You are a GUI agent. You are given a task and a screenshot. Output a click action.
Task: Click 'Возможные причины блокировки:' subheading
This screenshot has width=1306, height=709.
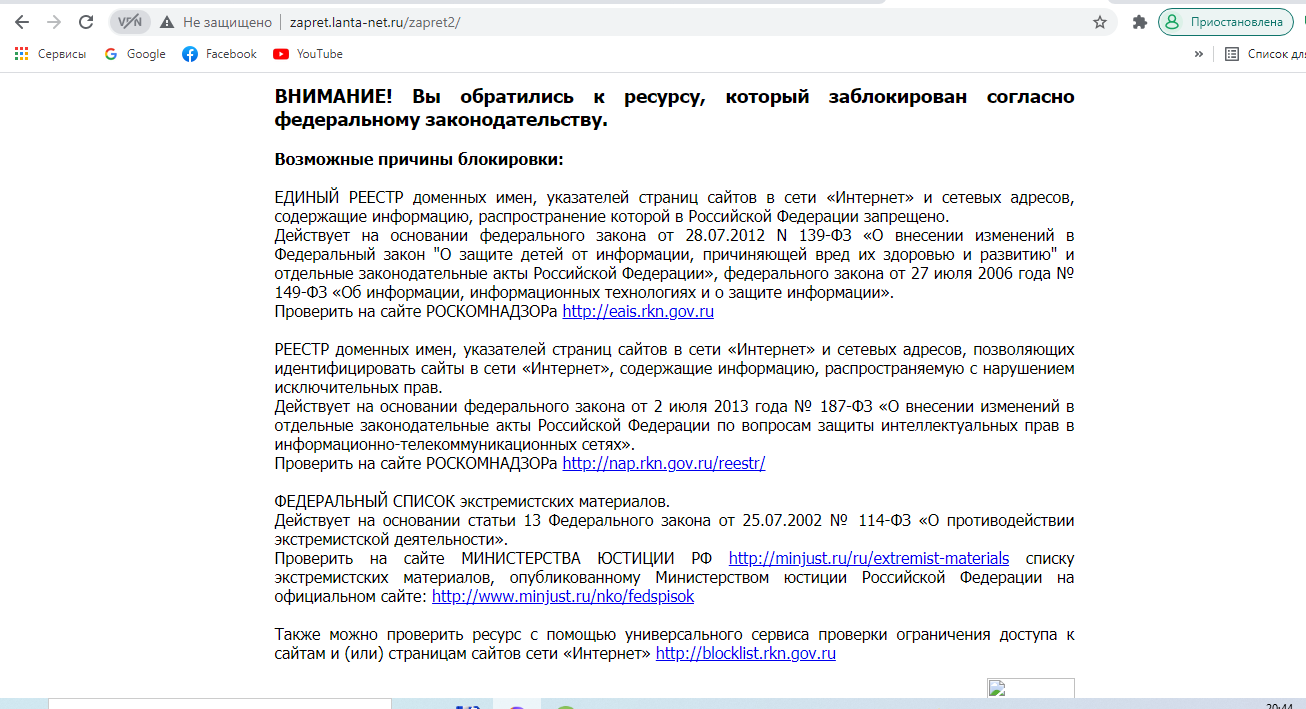(x=419, y=159)
